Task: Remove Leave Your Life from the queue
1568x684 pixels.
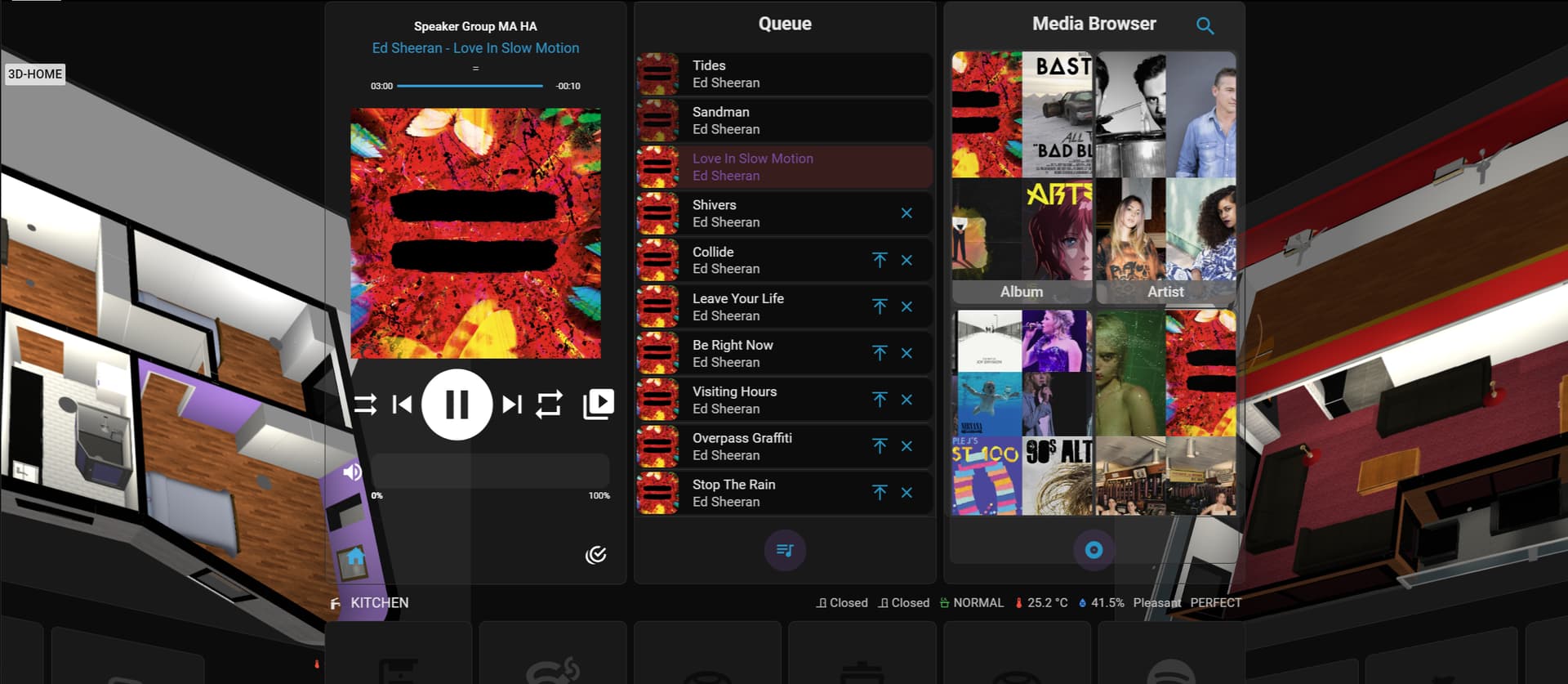Action: (906, 306)
